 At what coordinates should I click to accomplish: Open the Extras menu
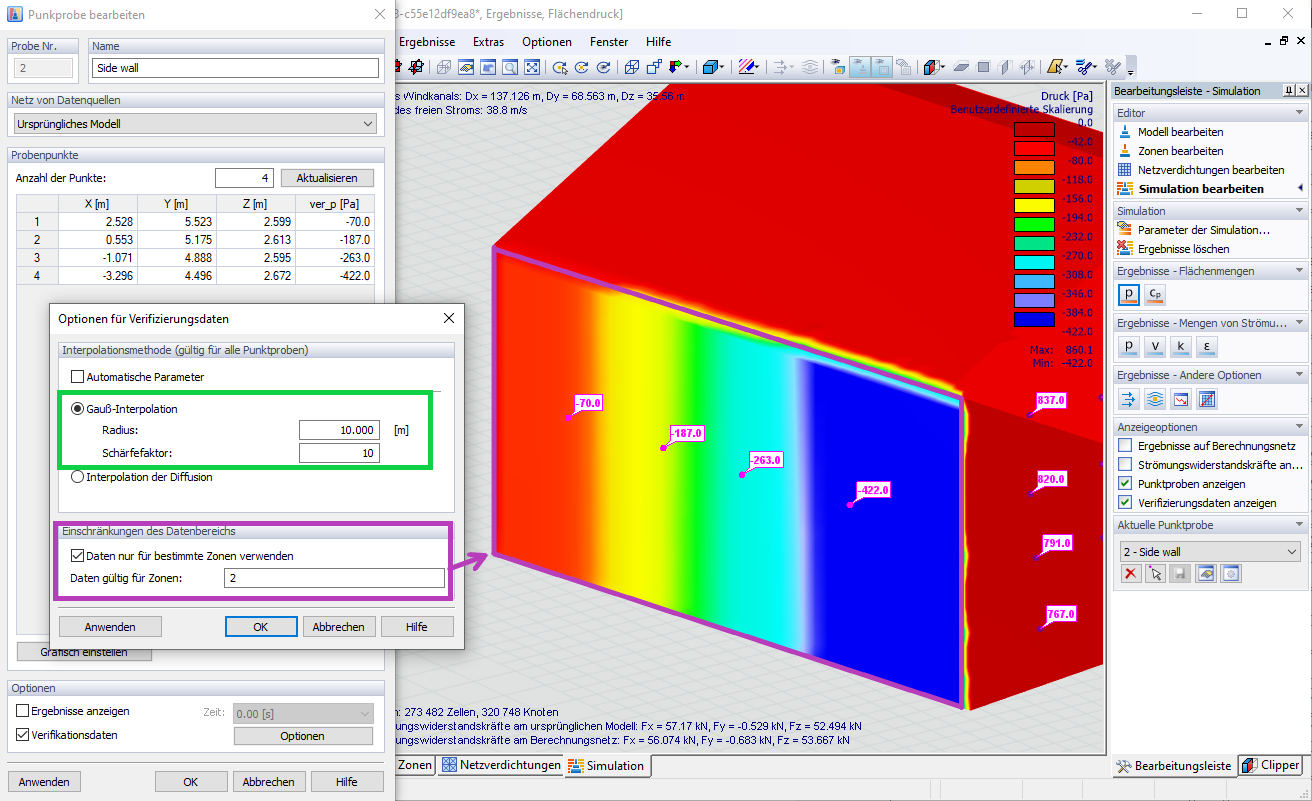(x=488, y=42)
